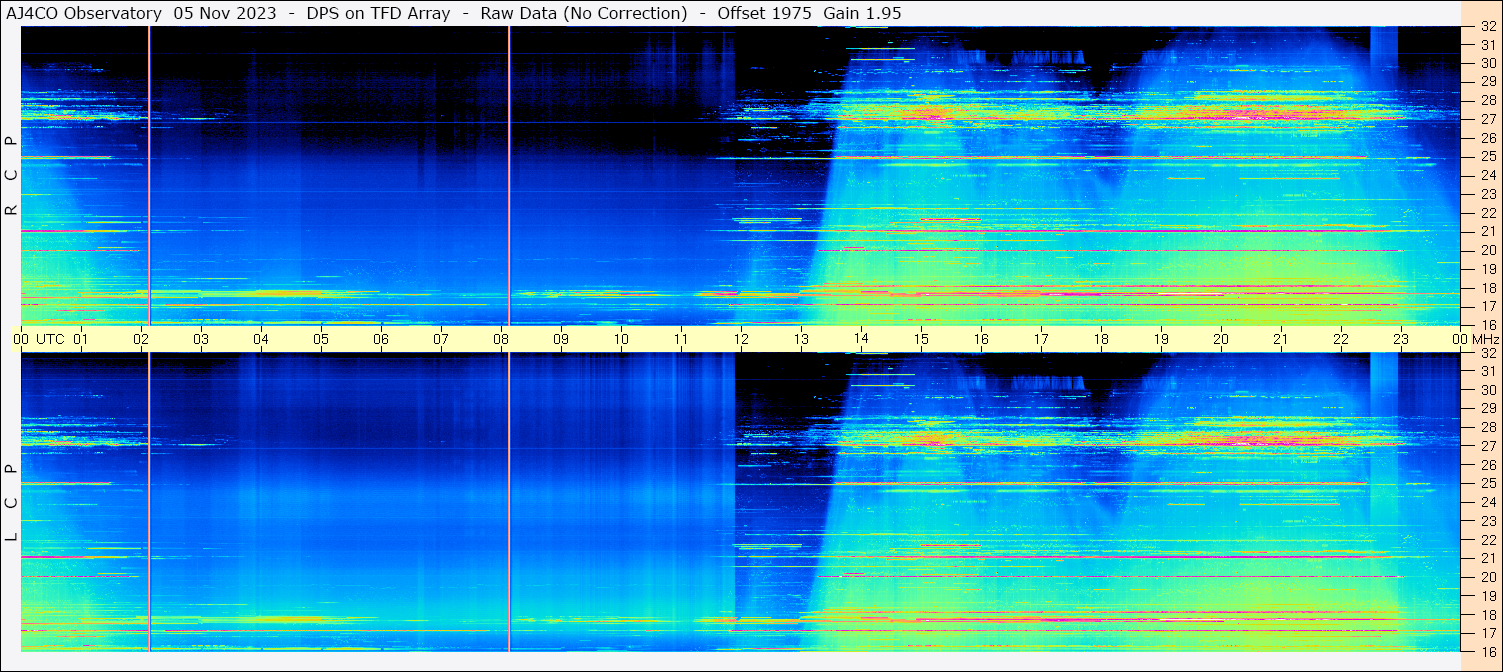The image size is (1503, 672).
Task: Select the "DPS on TFD Array" title text
Action: click(378, 13)
